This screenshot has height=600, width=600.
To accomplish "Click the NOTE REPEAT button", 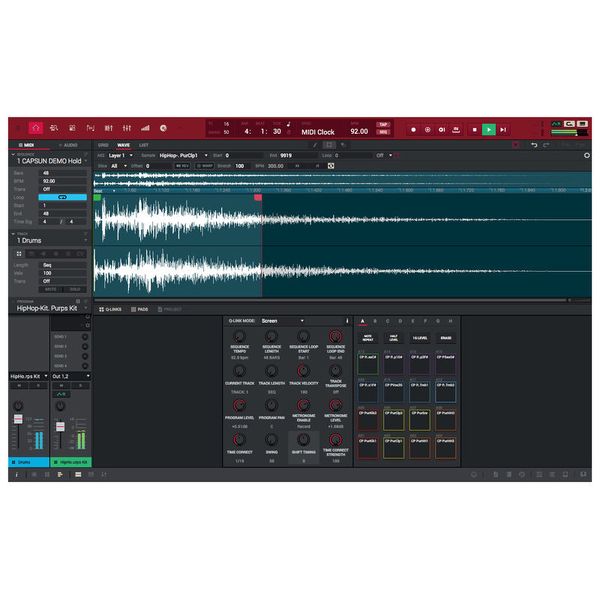I will point(368,338).
